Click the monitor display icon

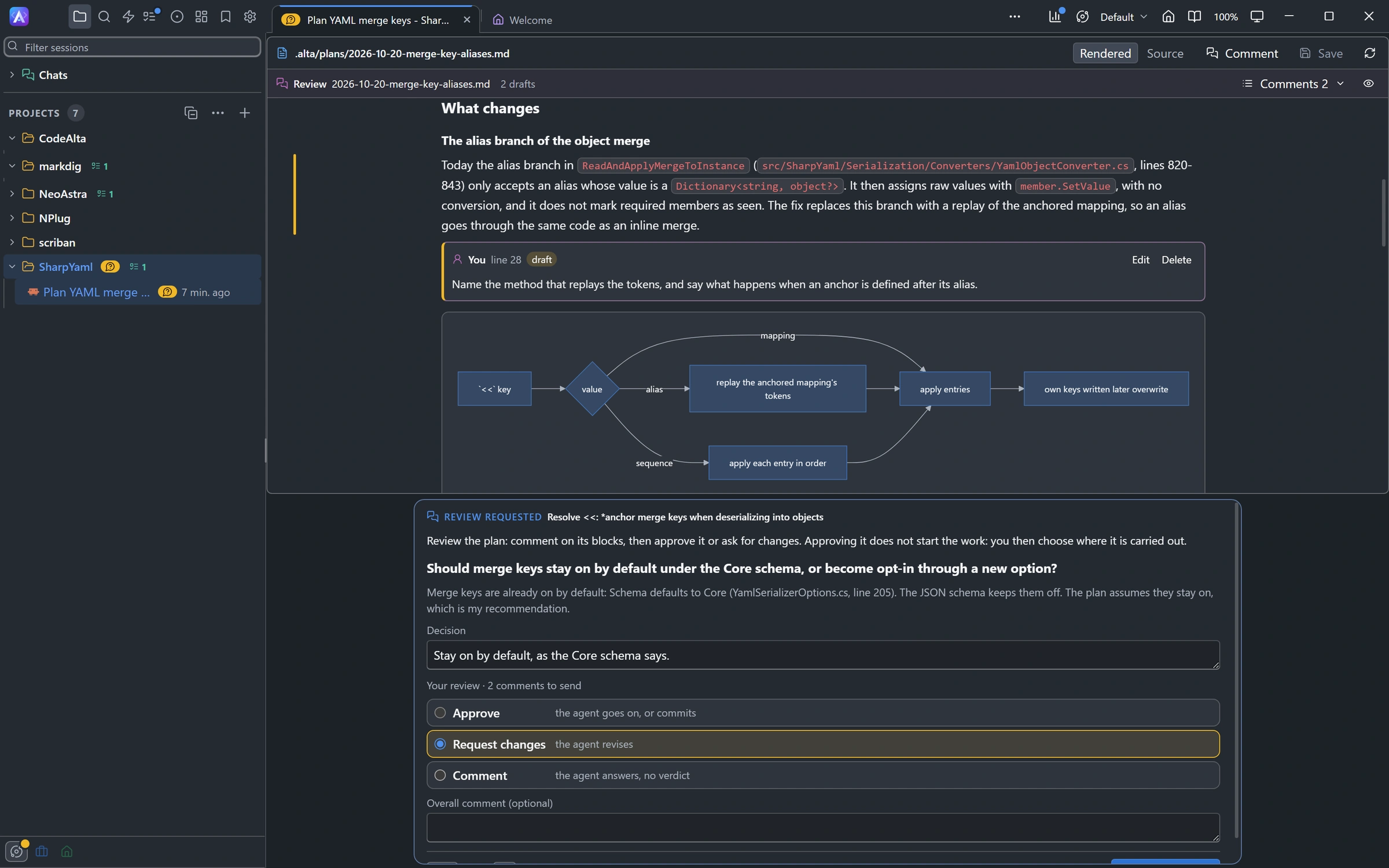click(1256, 16)
